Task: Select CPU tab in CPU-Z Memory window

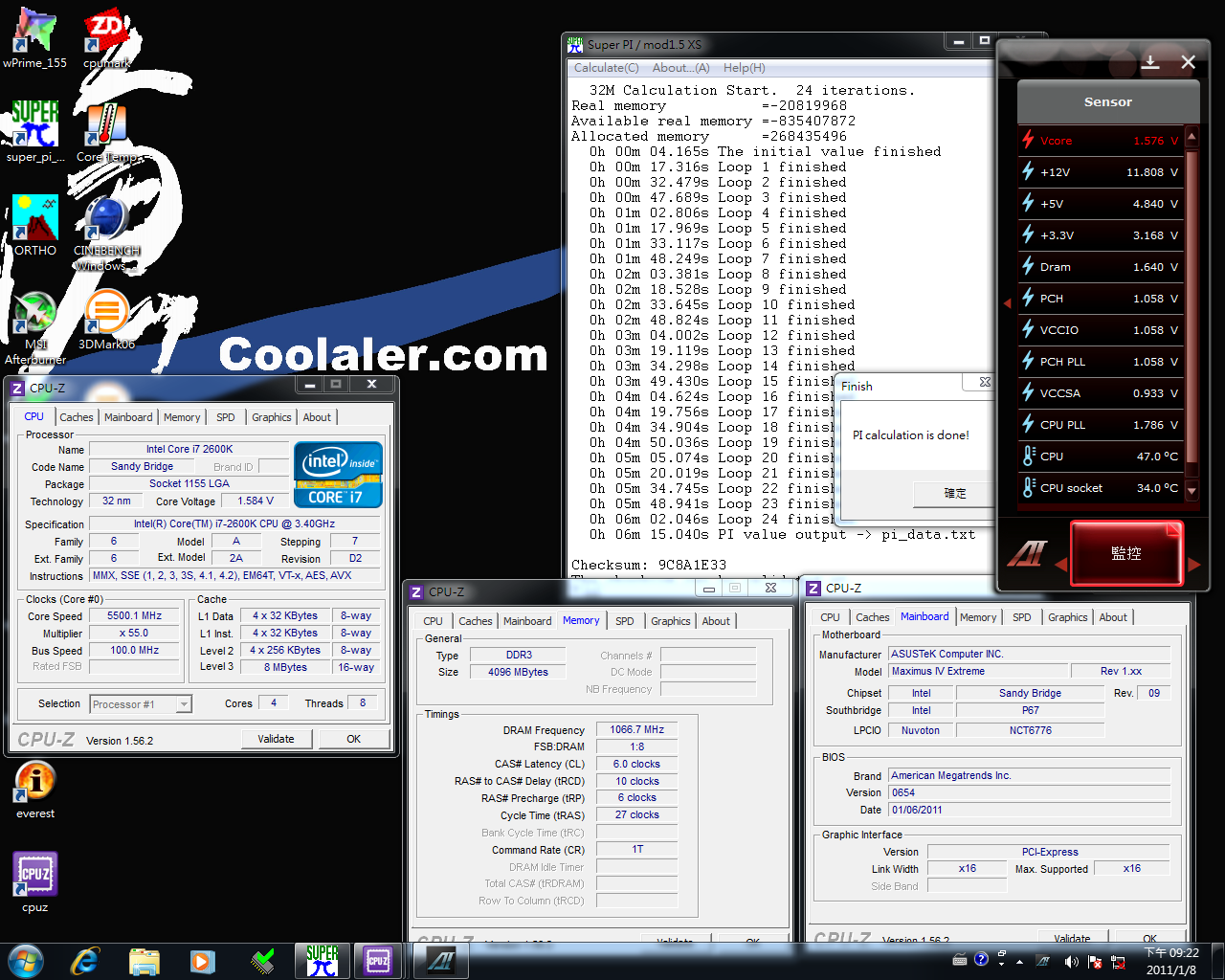Action: (434, 621)
